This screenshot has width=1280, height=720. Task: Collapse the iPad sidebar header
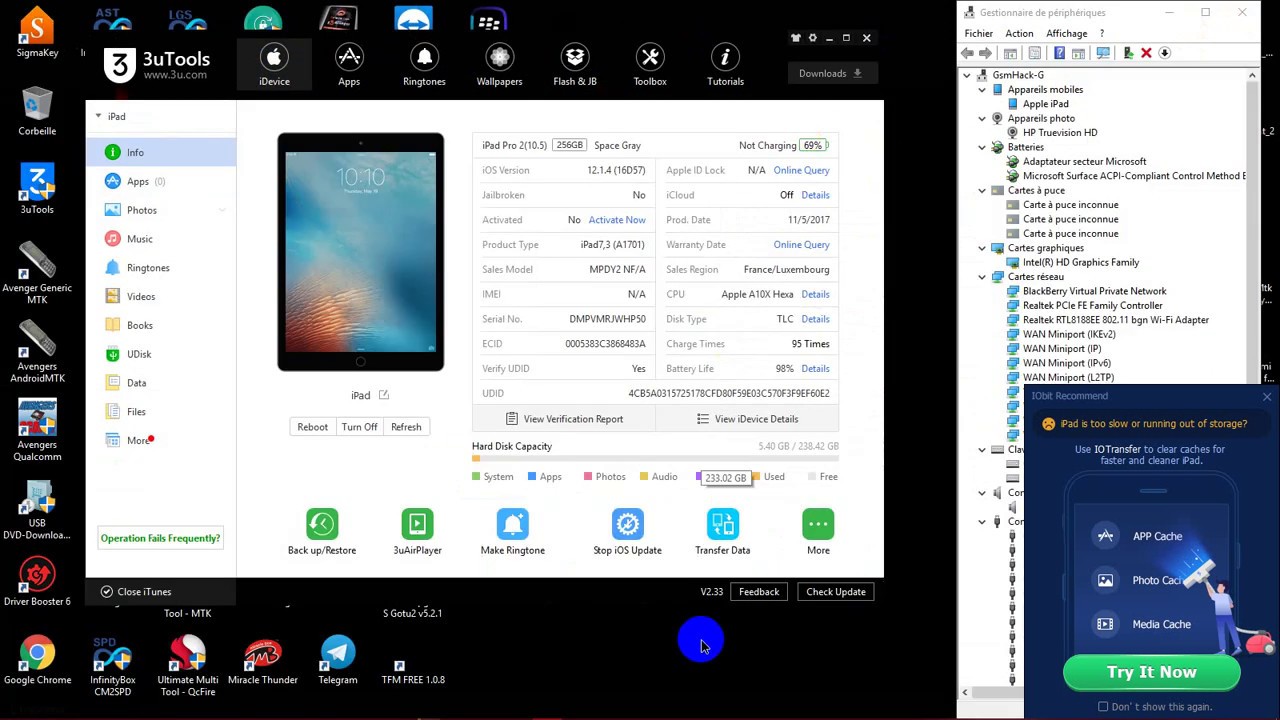98,116
